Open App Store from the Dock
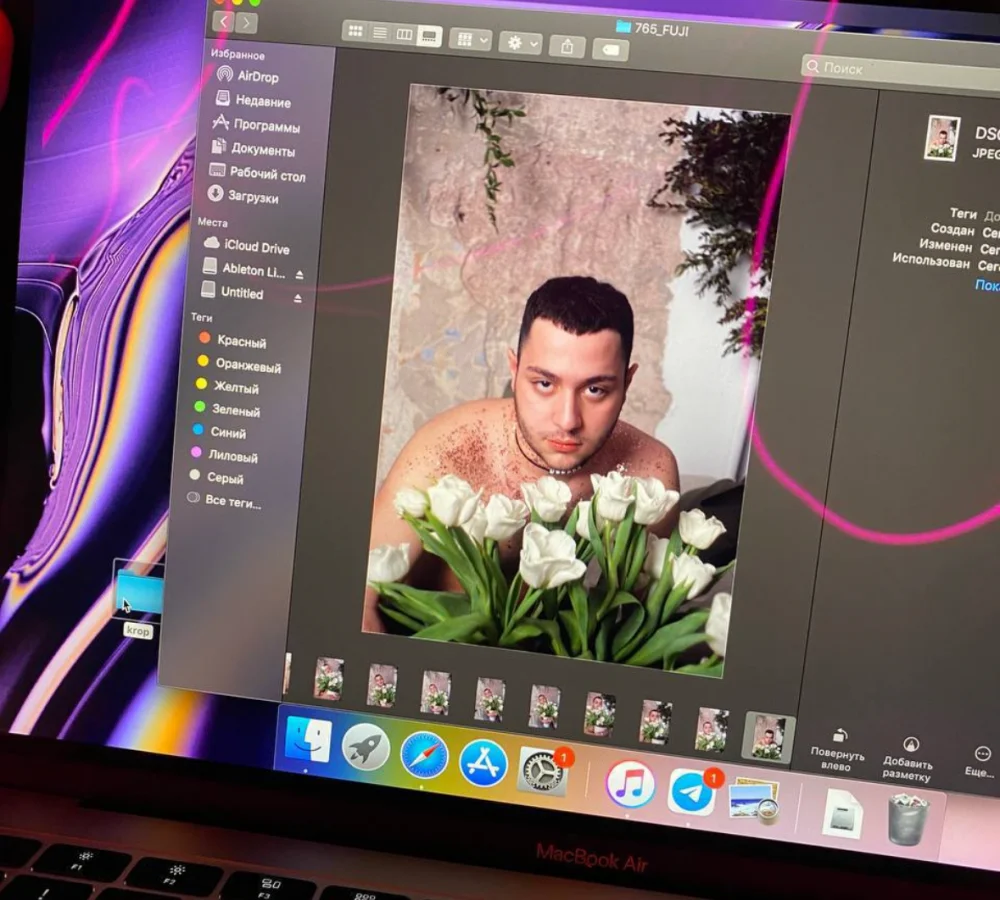 483,763
